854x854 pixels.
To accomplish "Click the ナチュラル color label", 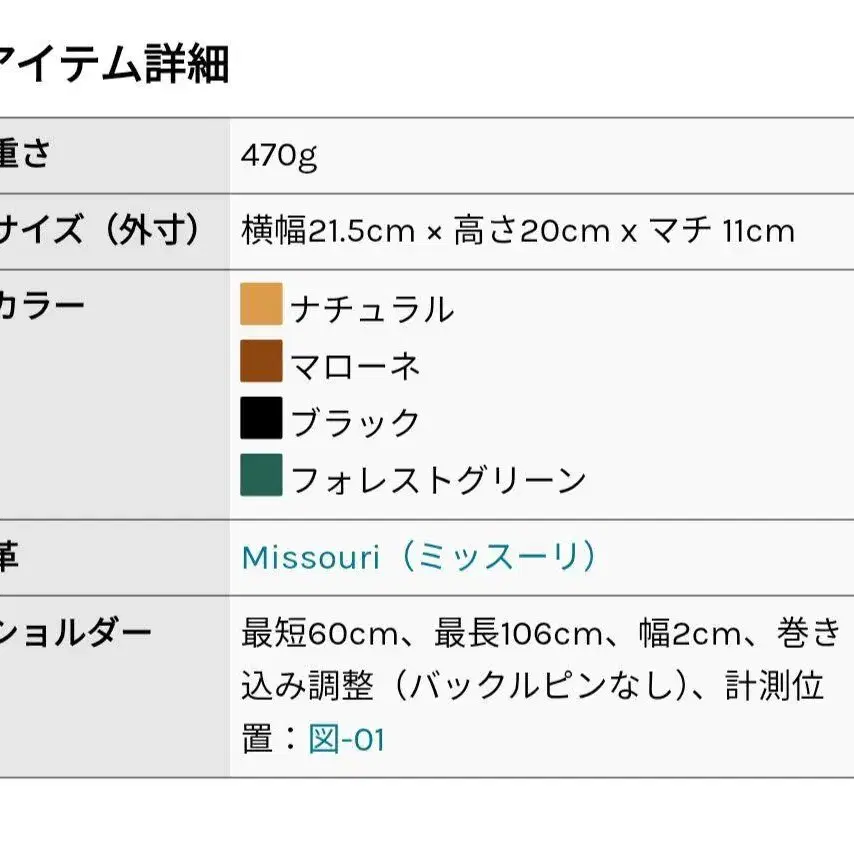I will pyautogui.click(x=372, y=309).
